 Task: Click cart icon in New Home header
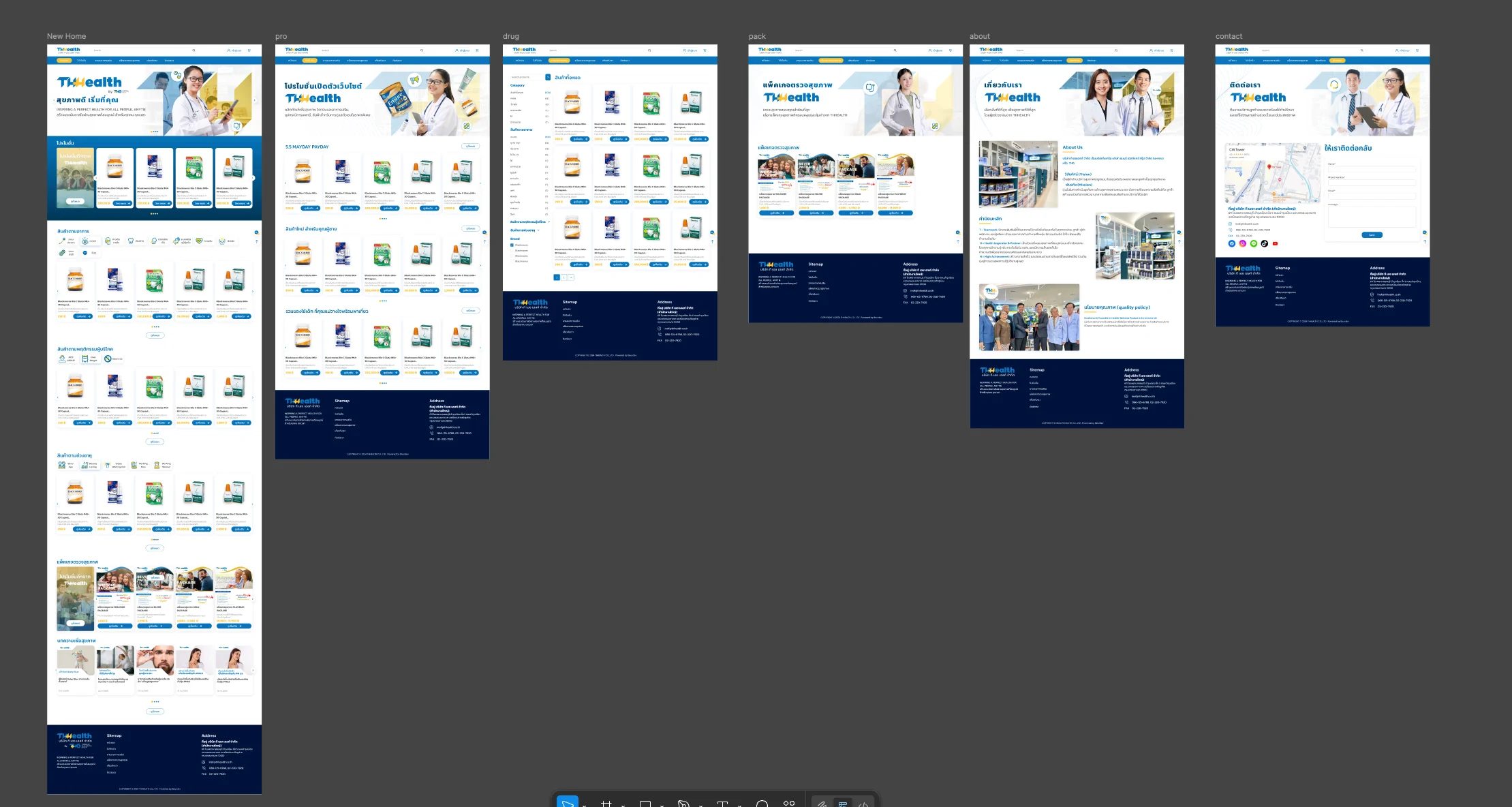[x=249, y=50]
